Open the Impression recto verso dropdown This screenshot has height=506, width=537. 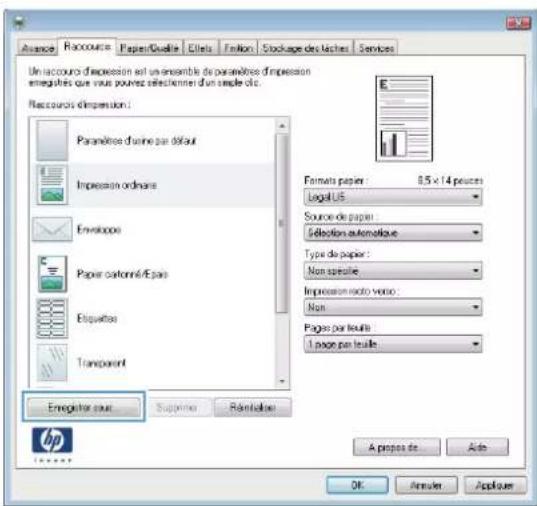pyautogui.click(x=393, y=307)
